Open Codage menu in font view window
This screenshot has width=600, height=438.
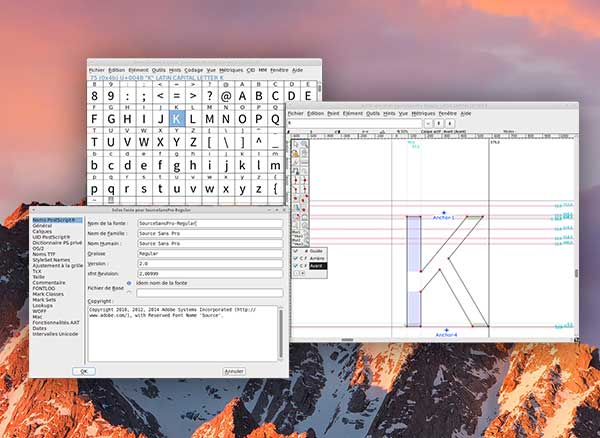194,70
